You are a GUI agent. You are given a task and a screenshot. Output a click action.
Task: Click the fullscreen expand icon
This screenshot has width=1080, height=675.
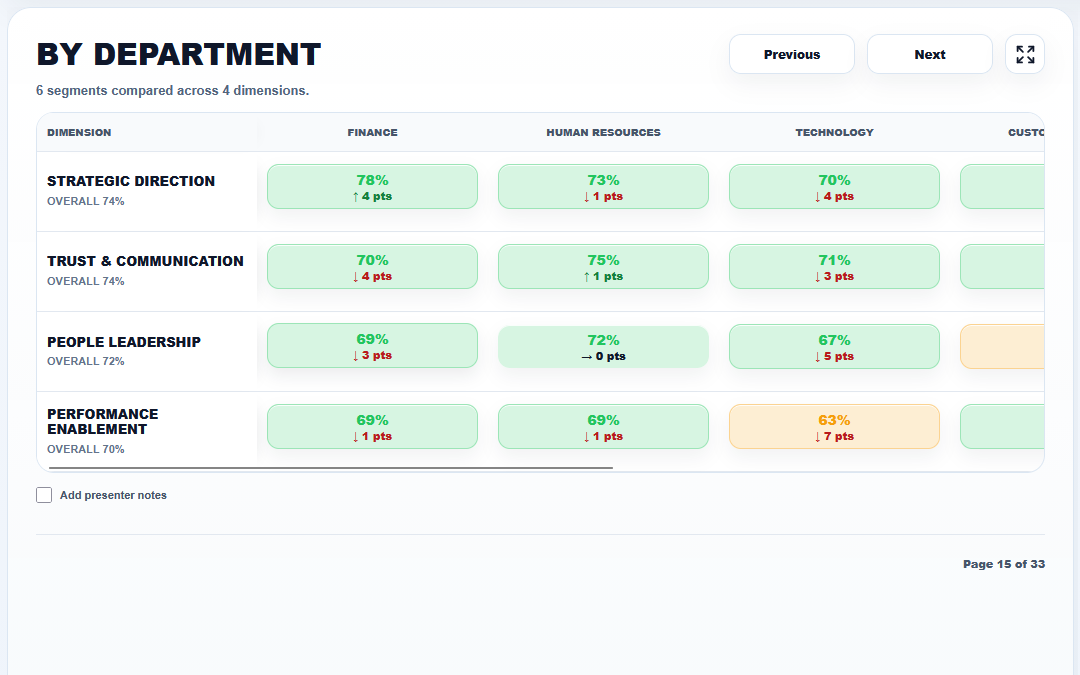tap(1025, 54)
